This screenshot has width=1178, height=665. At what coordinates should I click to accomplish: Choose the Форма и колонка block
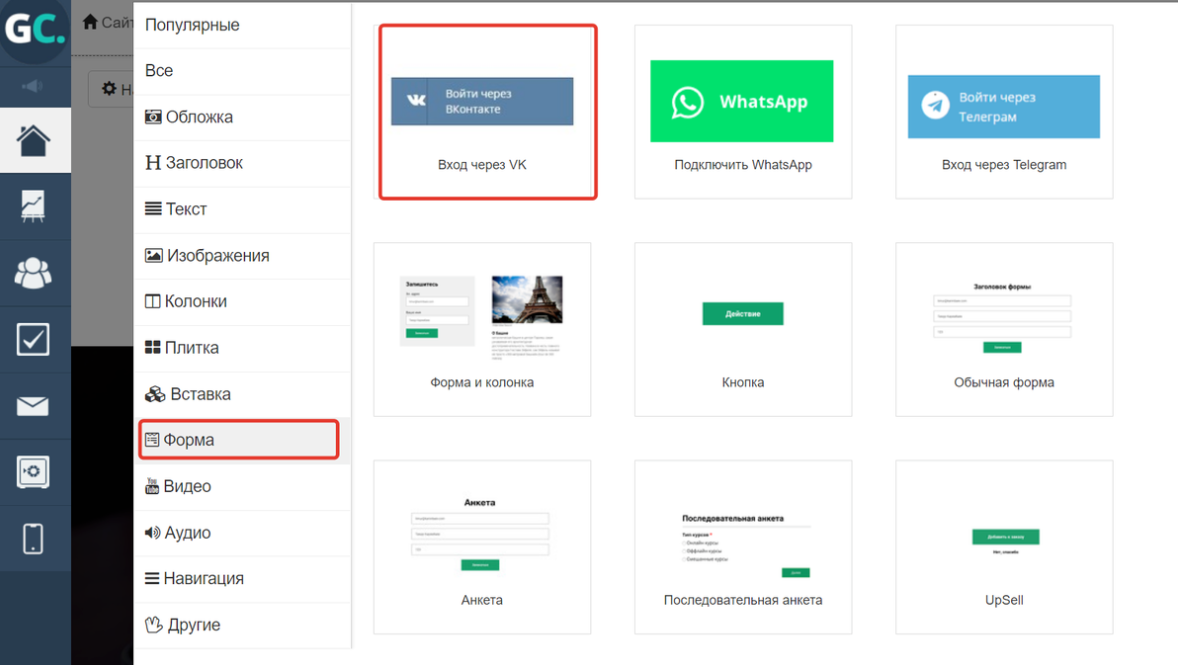tap(482, 329)
